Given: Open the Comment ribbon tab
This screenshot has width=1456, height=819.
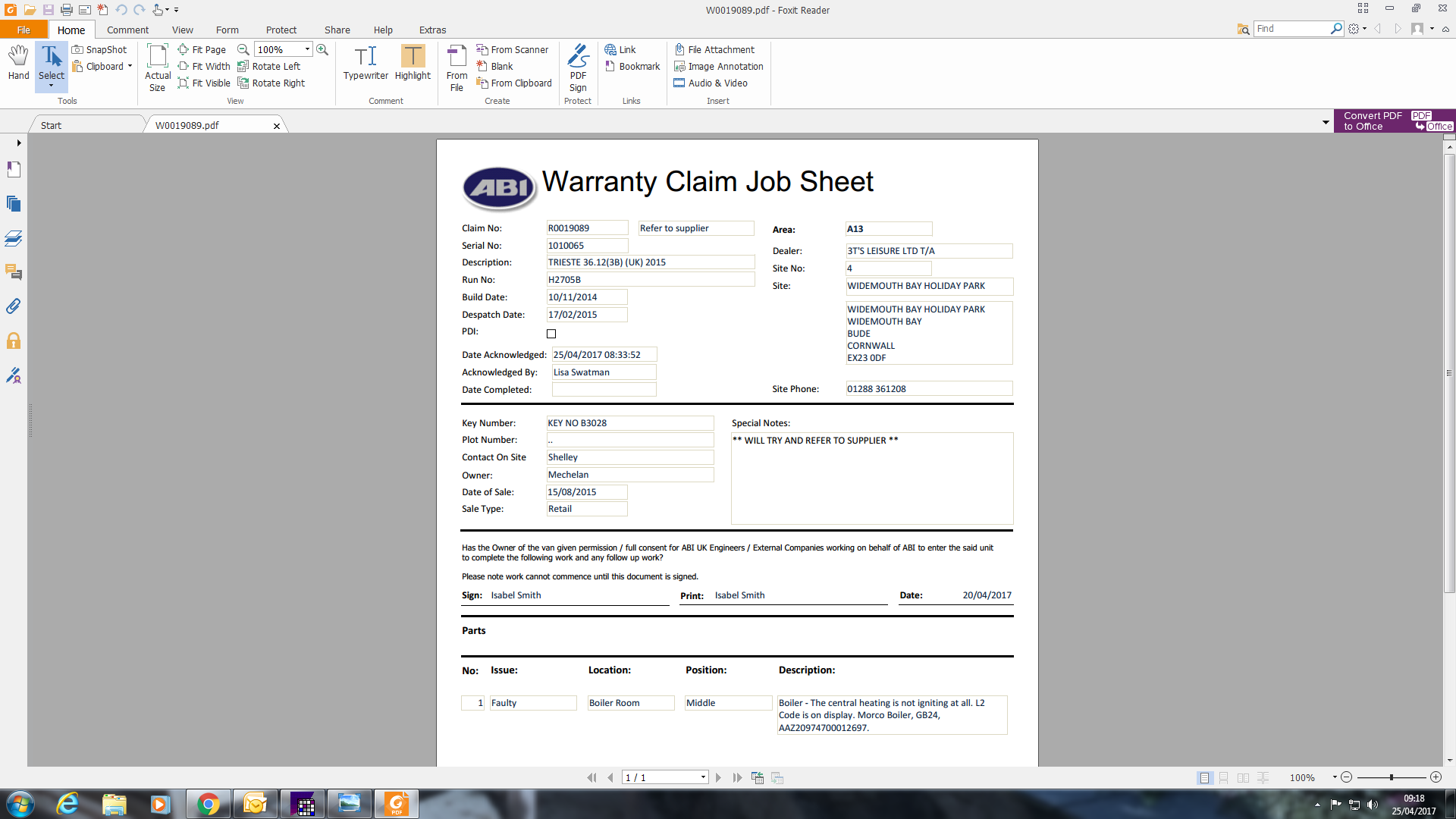Looking at the screenshot, I should 127,30.
